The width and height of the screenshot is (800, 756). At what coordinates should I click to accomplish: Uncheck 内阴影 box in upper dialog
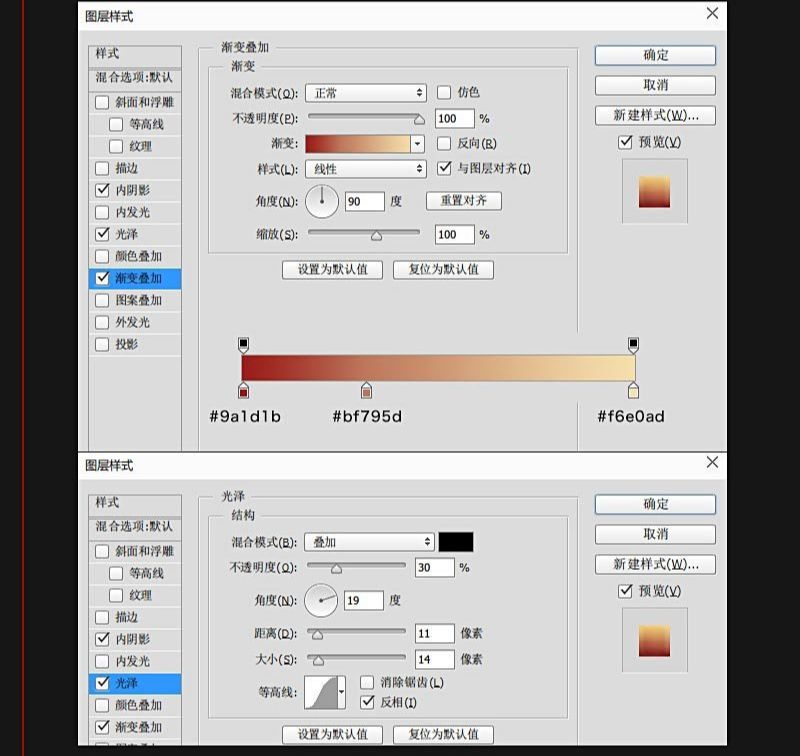pyautogui.click(x=102, y=190)
